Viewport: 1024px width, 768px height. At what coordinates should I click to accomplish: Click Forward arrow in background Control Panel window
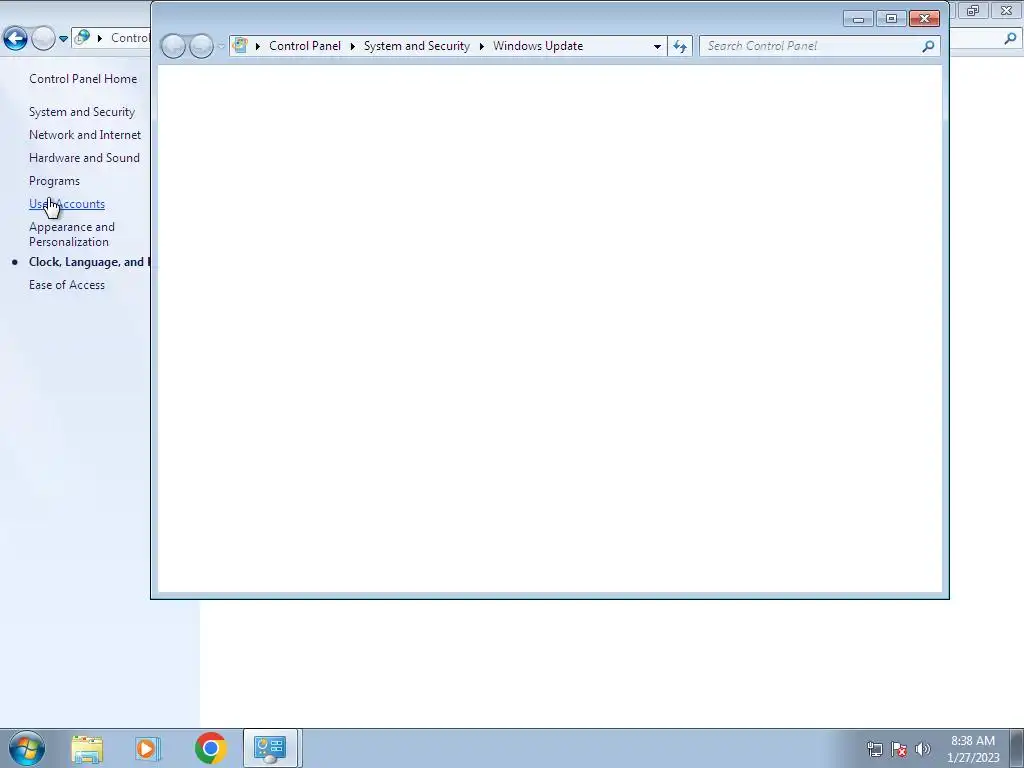tap(43, 38)
